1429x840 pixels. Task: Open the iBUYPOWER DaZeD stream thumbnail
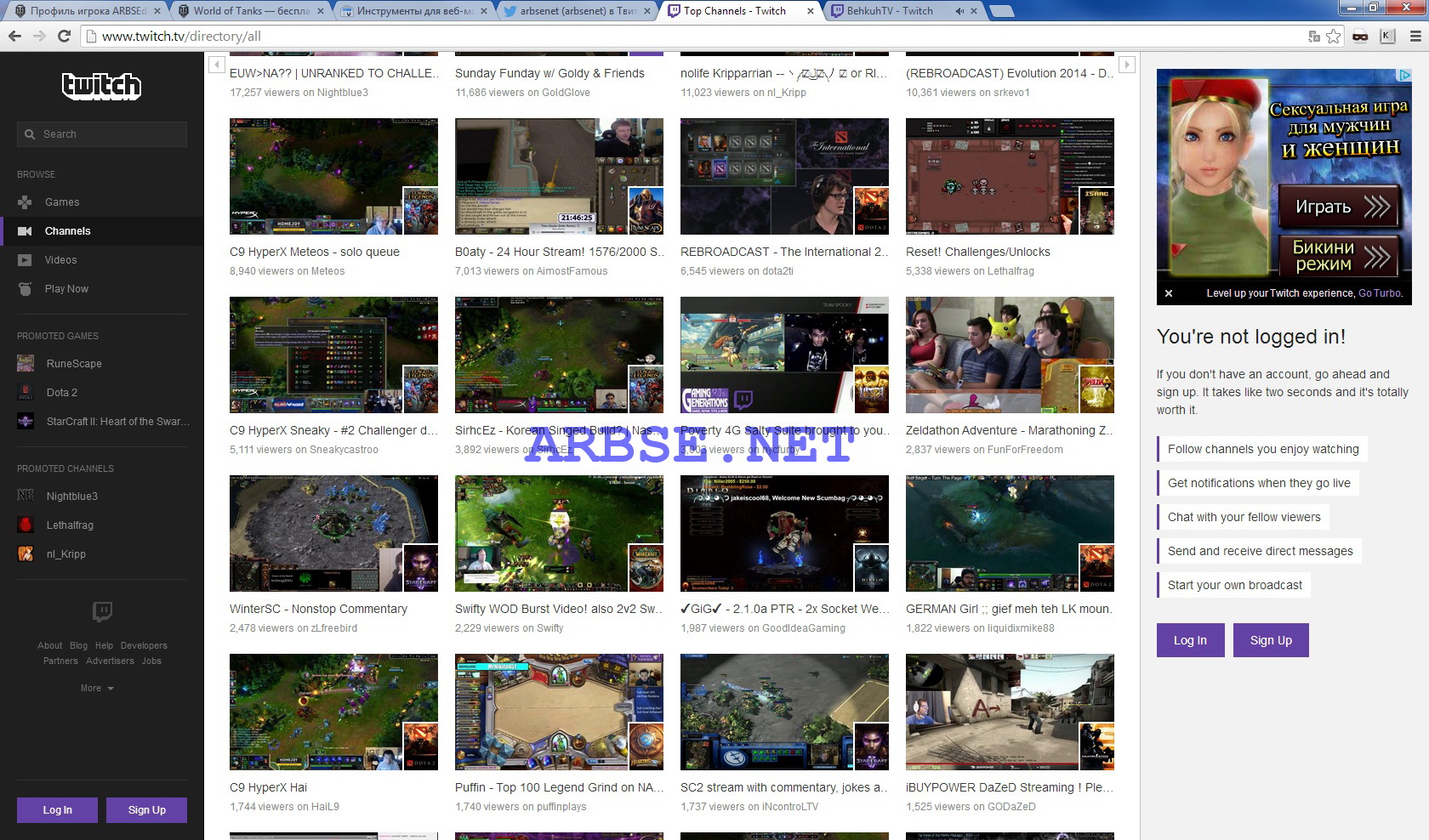tap(1010, 712)
